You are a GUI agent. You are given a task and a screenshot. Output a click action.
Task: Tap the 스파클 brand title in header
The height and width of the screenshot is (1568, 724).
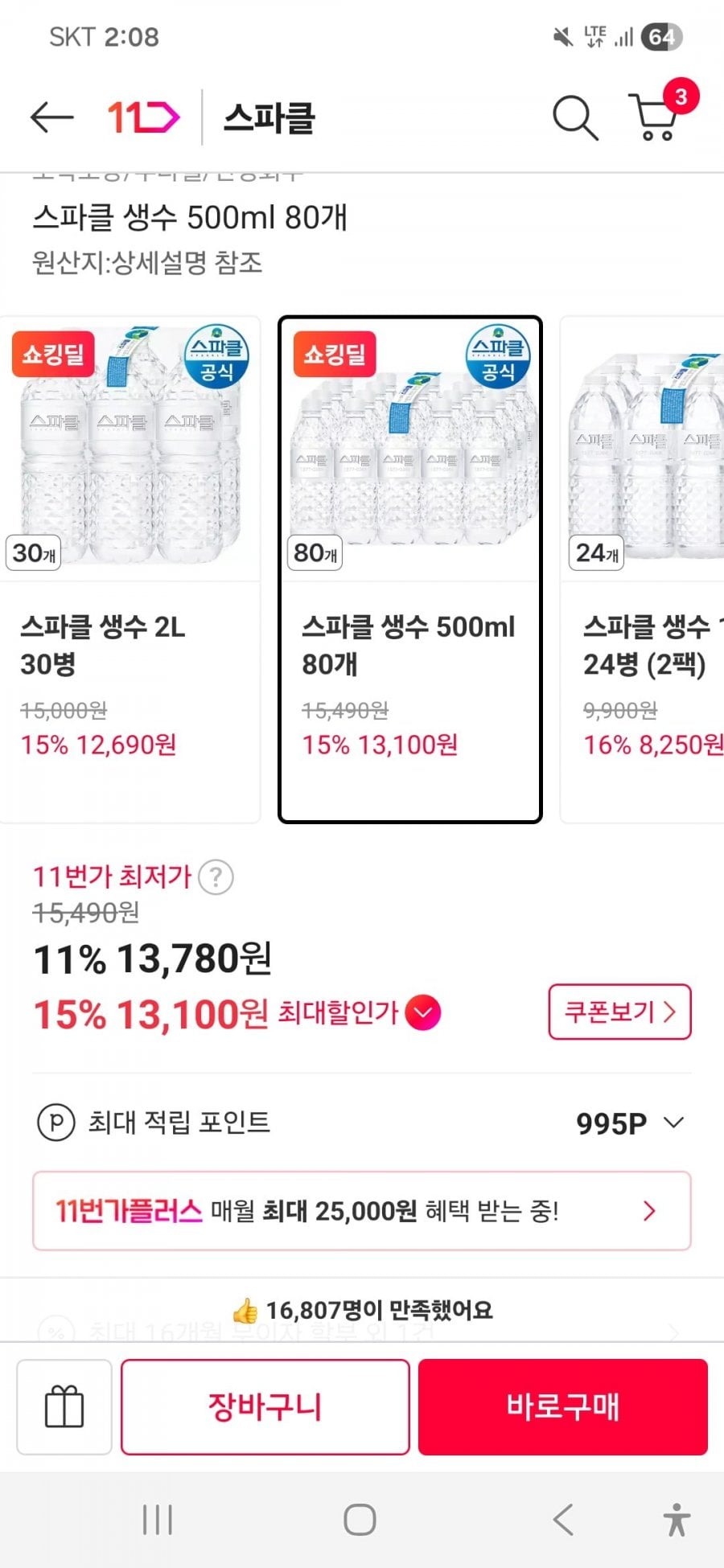point(269,117)
